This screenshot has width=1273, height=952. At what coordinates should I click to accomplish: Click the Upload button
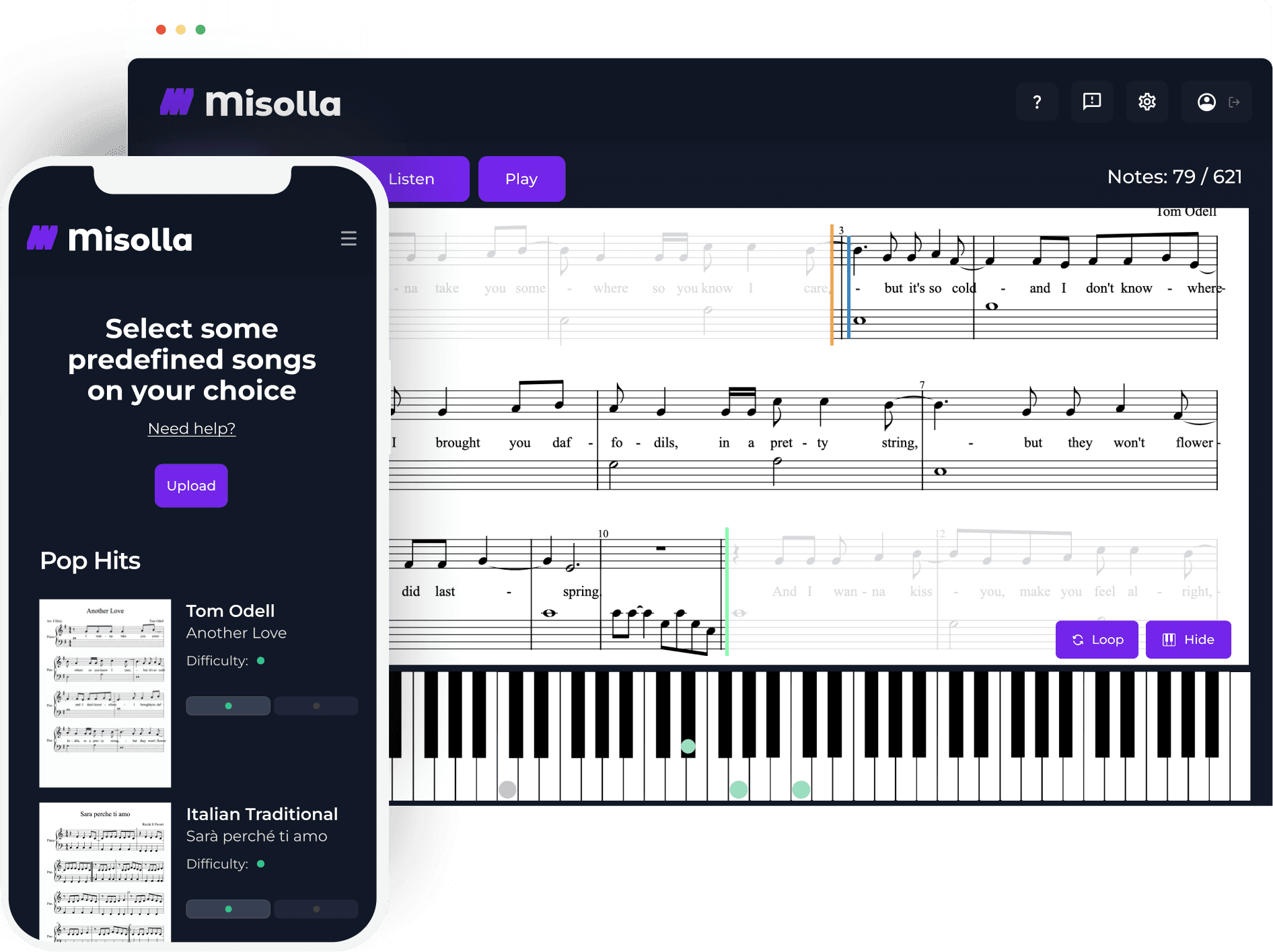click(191, 485)
